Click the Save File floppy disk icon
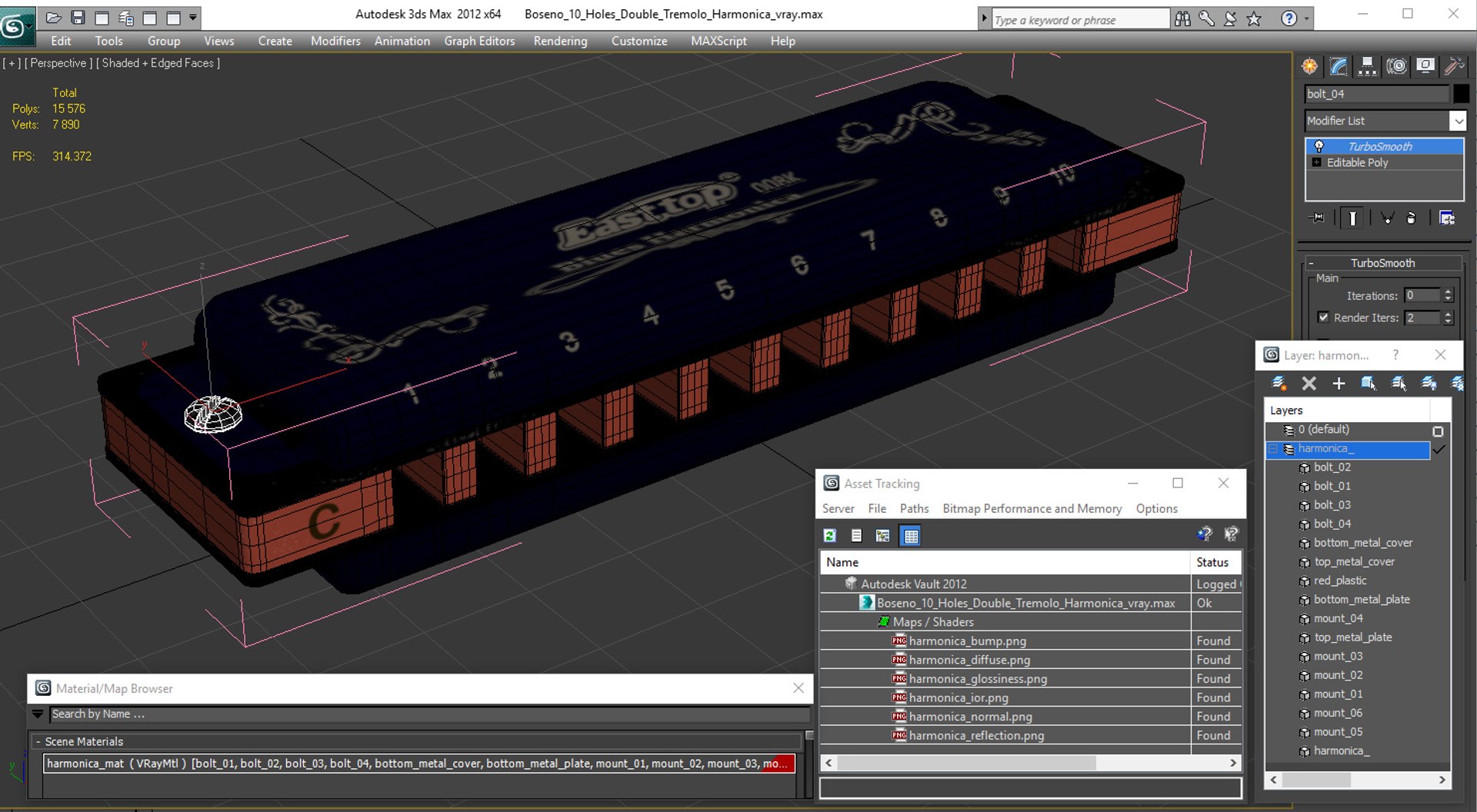Screen dimensions: 1477x812 [x=78, y=17]
